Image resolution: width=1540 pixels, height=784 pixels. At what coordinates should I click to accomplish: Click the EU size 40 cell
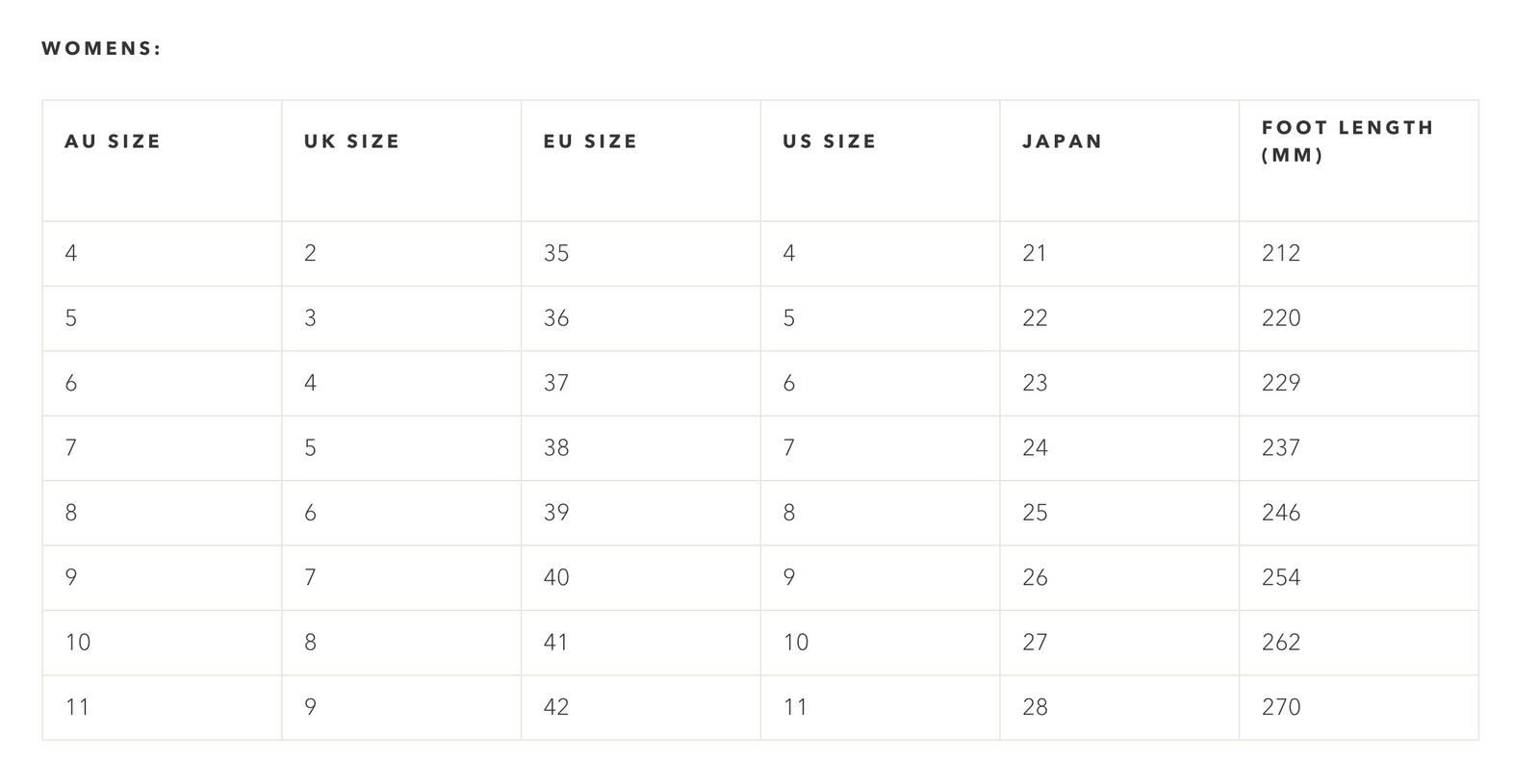(x=556, y=577)
